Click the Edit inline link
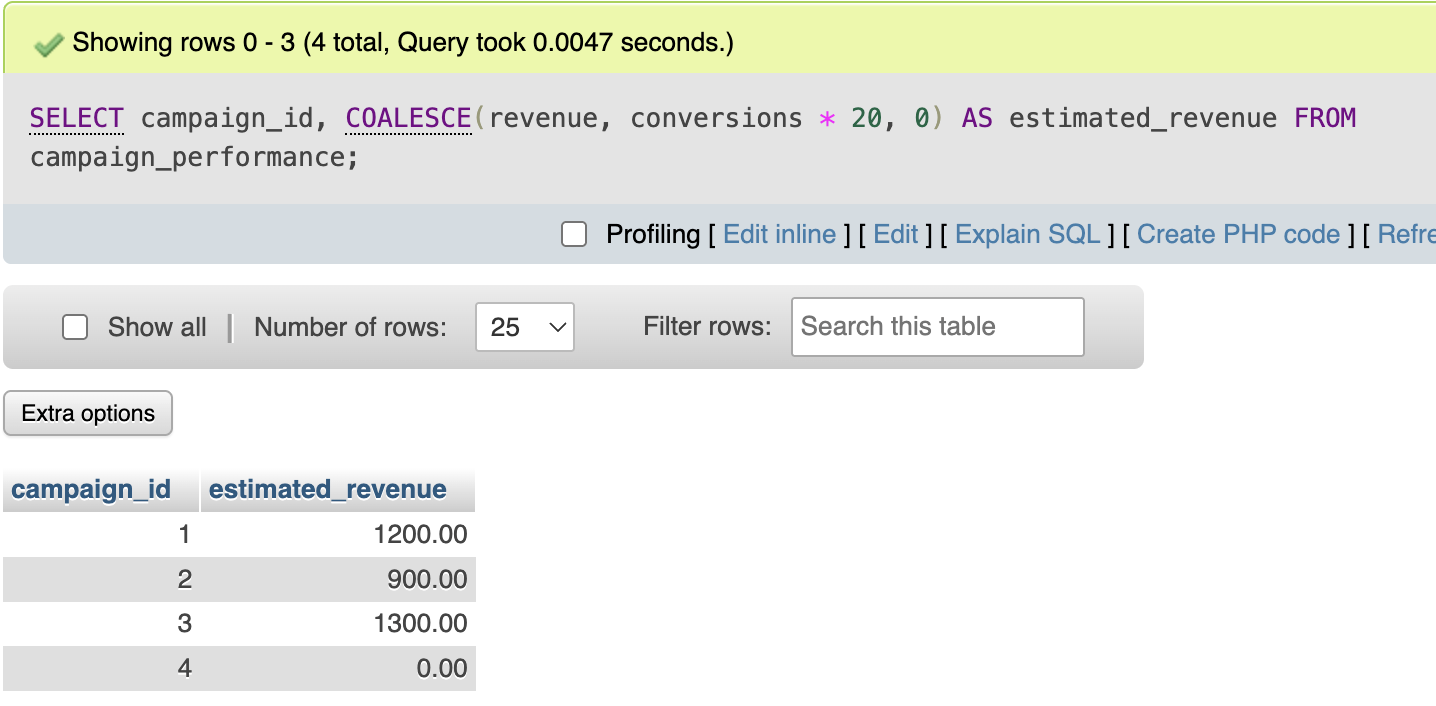The image size is (1436, 706). pyautogui.click(x=779, y=234)
